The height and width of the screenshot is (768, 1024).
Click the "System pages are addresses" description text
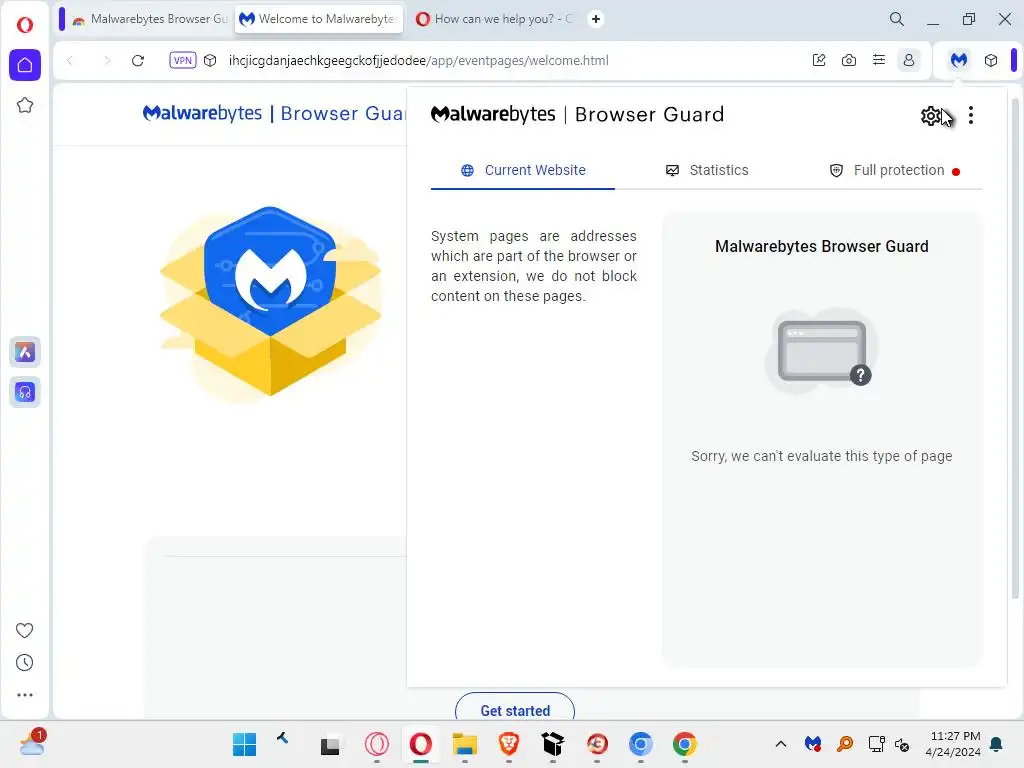534,266
